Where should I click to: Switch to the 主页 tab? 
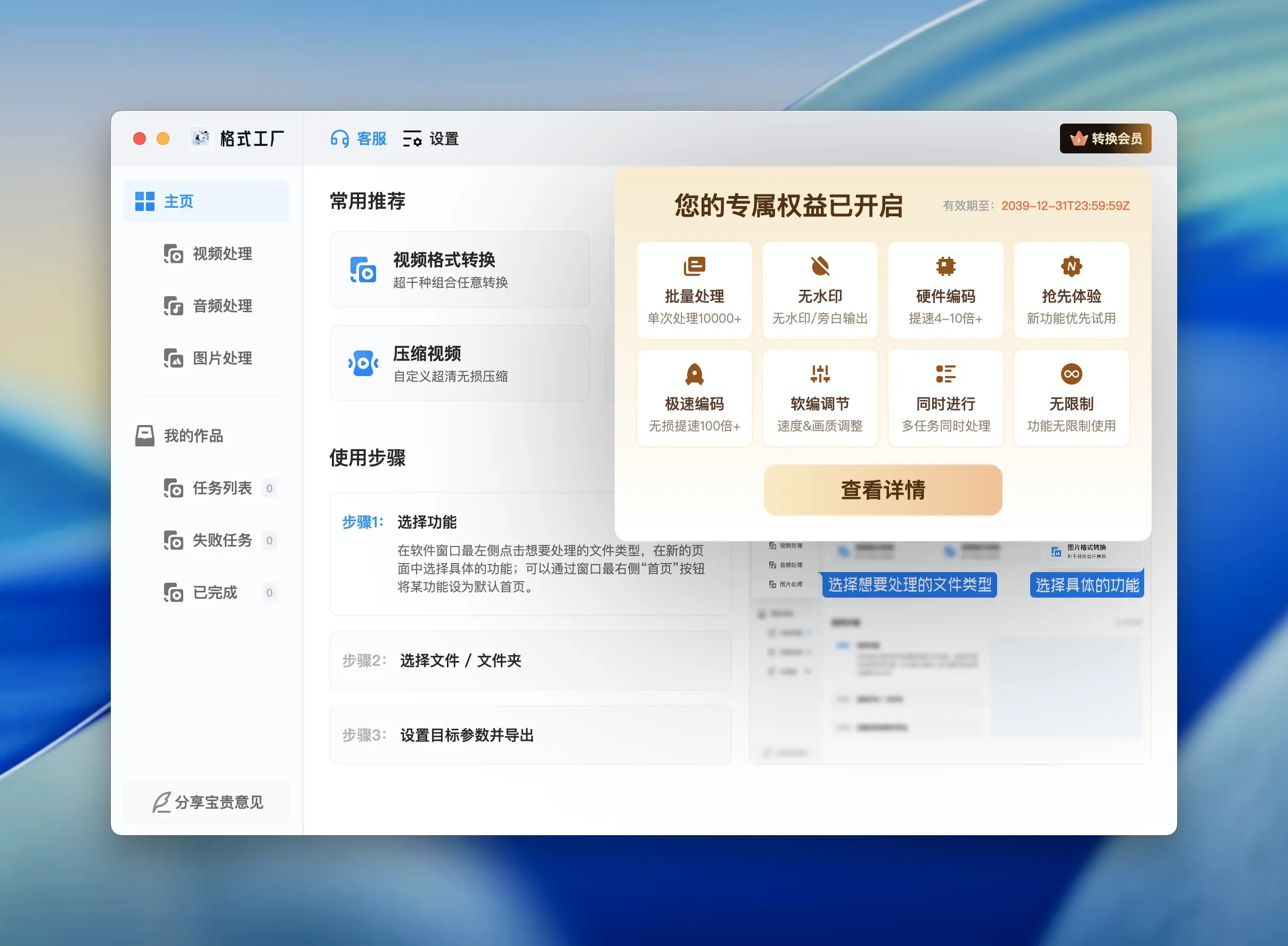(x=178, y=201)
